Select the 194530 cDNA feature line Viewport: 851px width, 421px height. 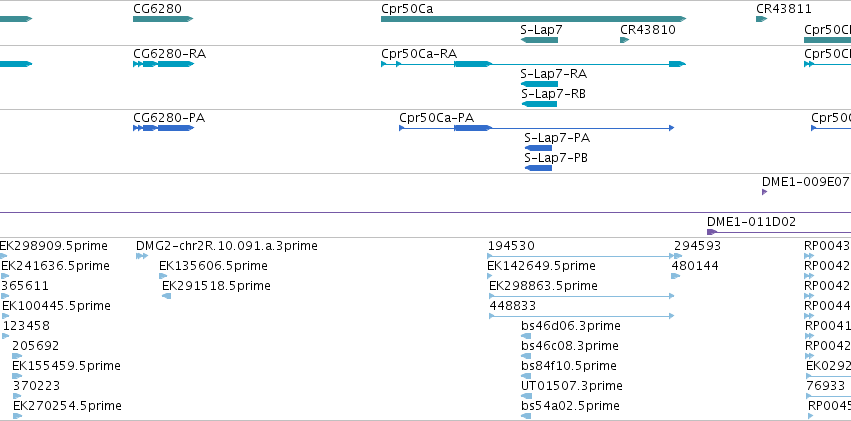tap(581, 256)
